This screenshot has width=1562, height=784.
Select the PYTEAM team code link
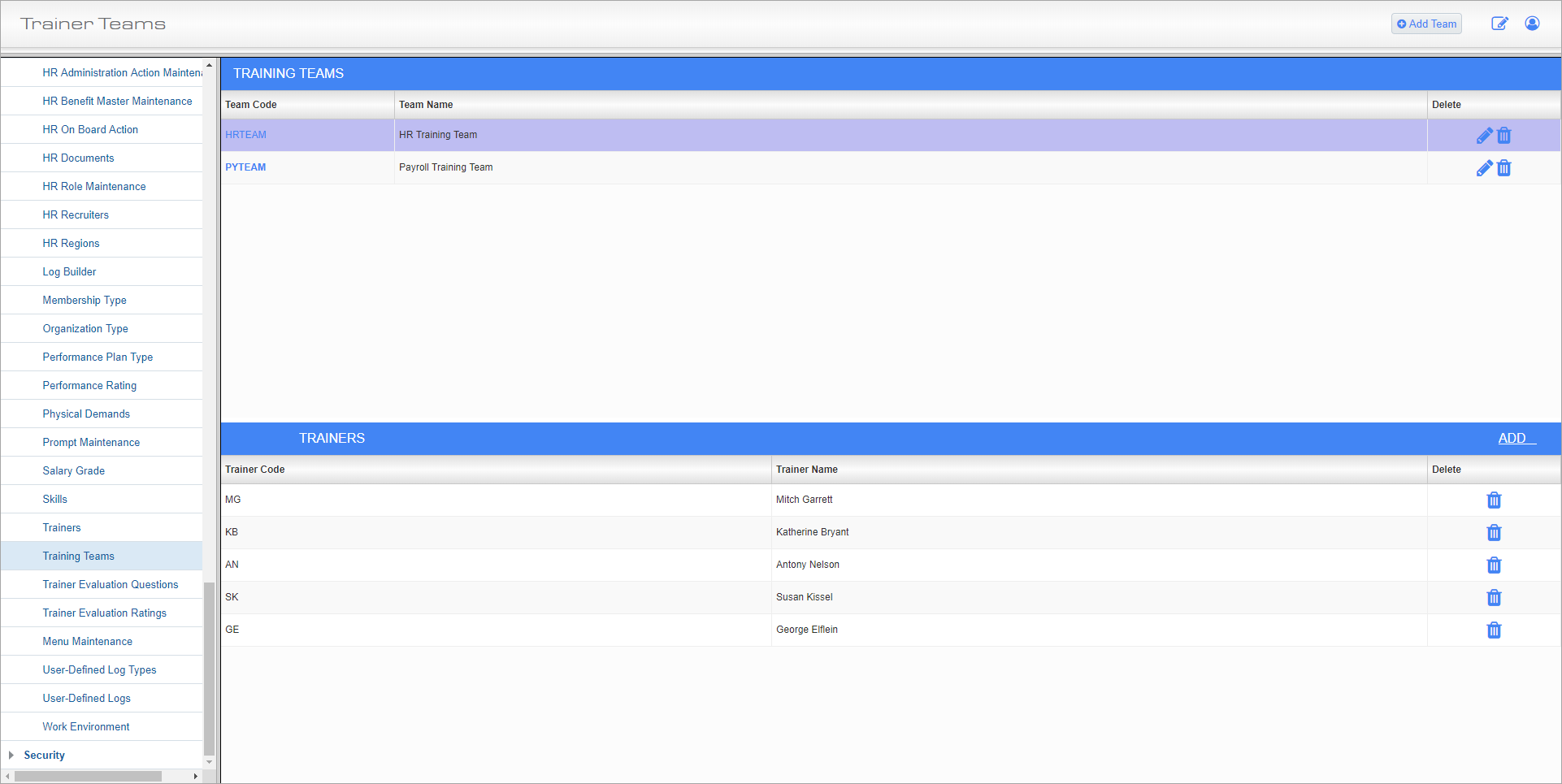(245, 167)
